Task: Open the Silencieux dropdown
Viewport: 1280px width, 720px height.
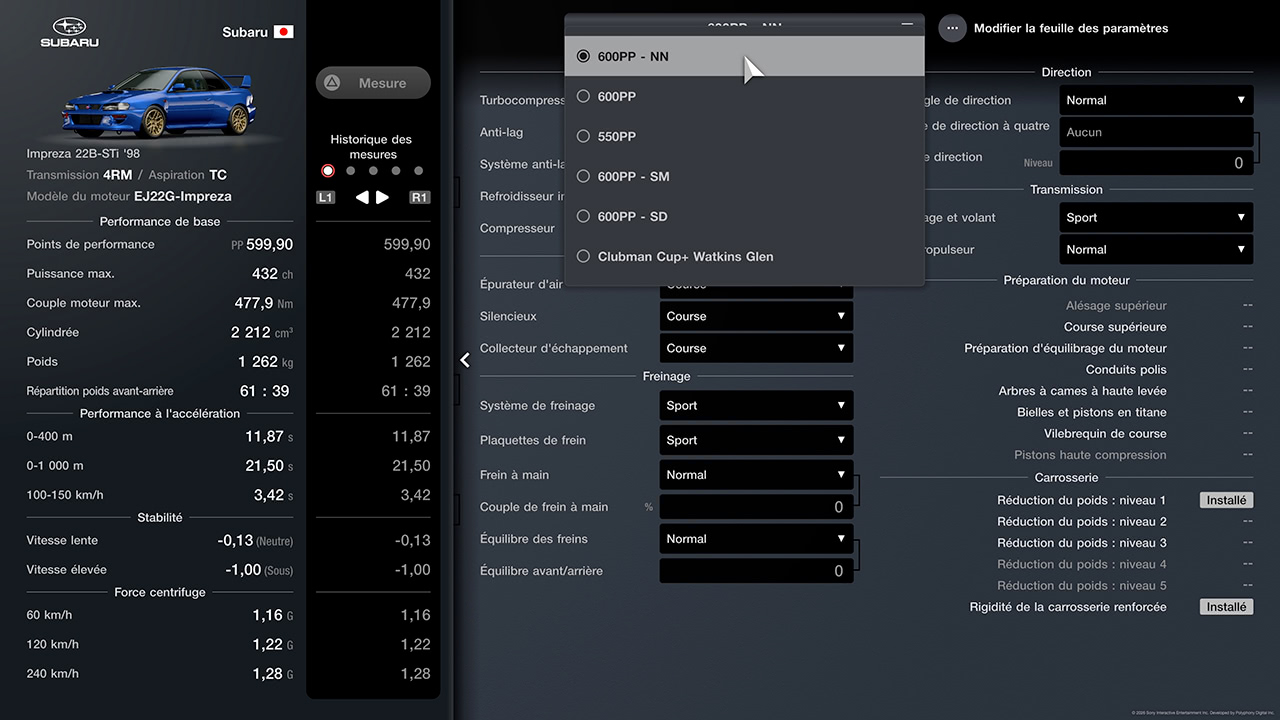Action: 756,316
